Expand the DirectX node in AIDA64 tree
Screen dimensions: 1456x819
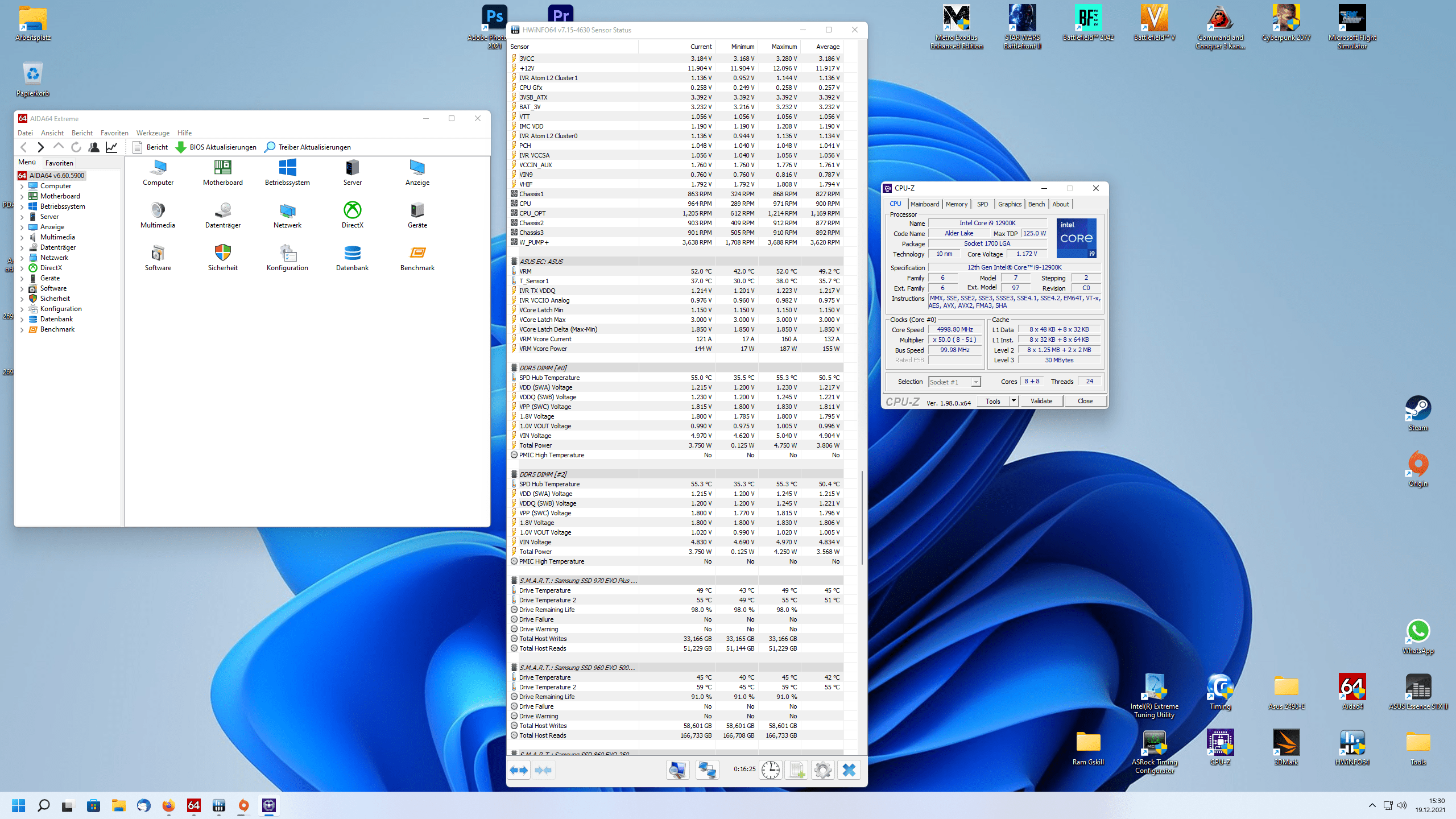click(22, 268)
